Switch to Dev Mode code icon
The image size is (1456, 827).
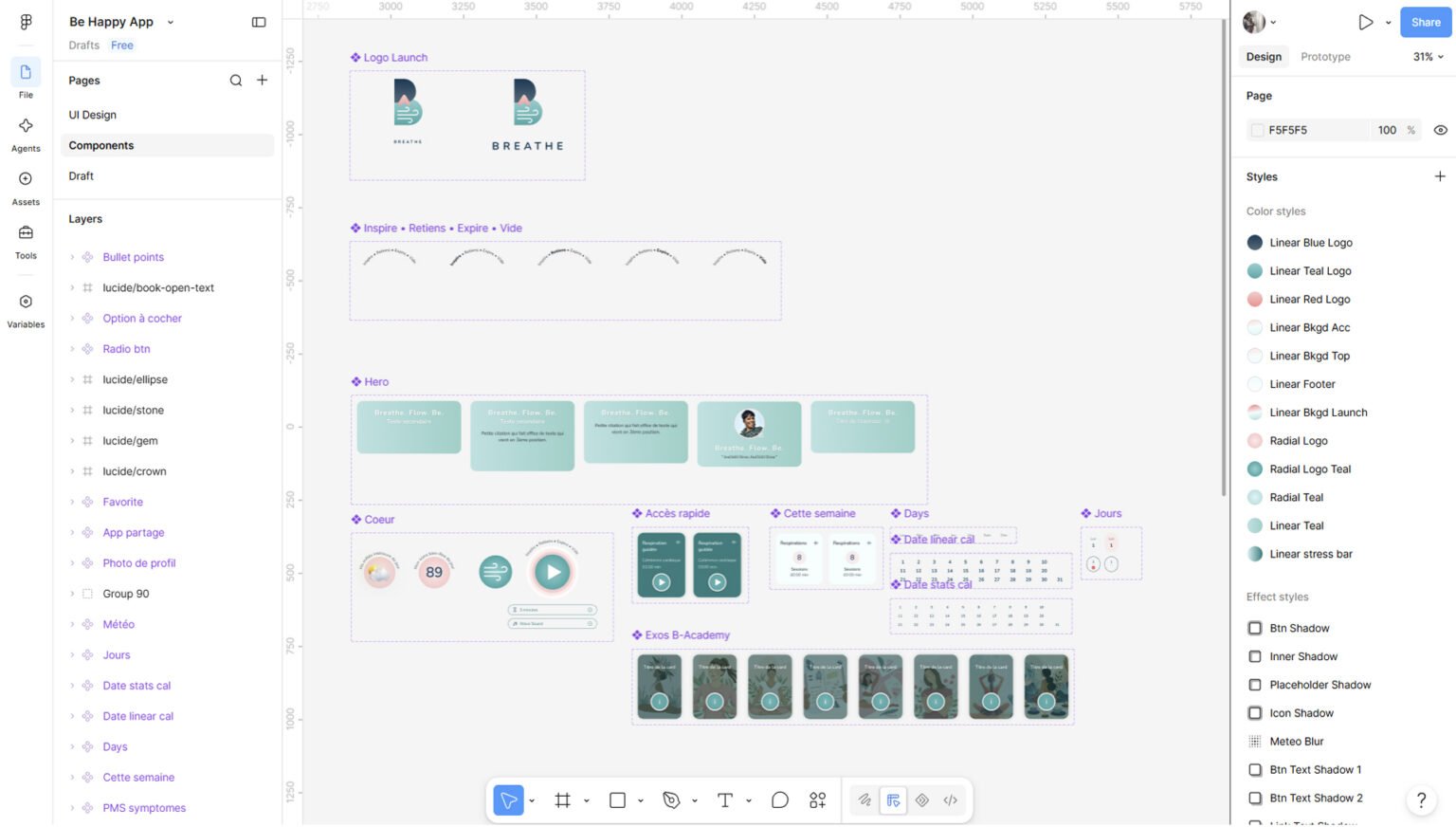(951, 800)
